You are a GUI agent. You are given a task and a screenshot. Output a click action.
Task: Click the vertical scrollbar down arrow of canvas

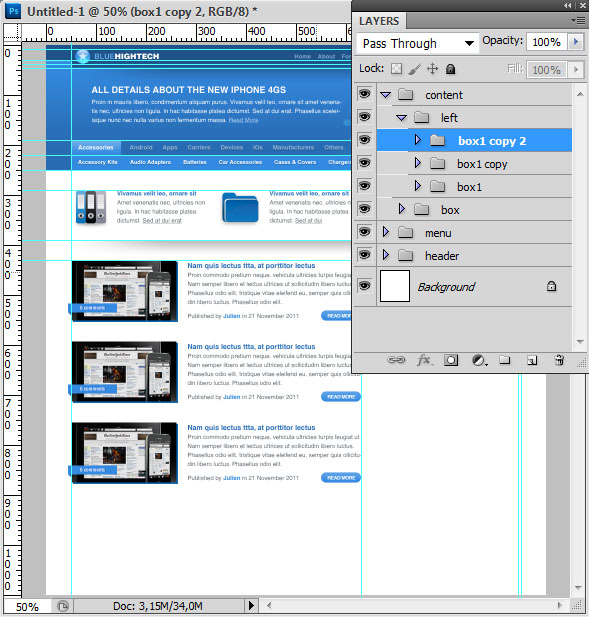(578, 588)
